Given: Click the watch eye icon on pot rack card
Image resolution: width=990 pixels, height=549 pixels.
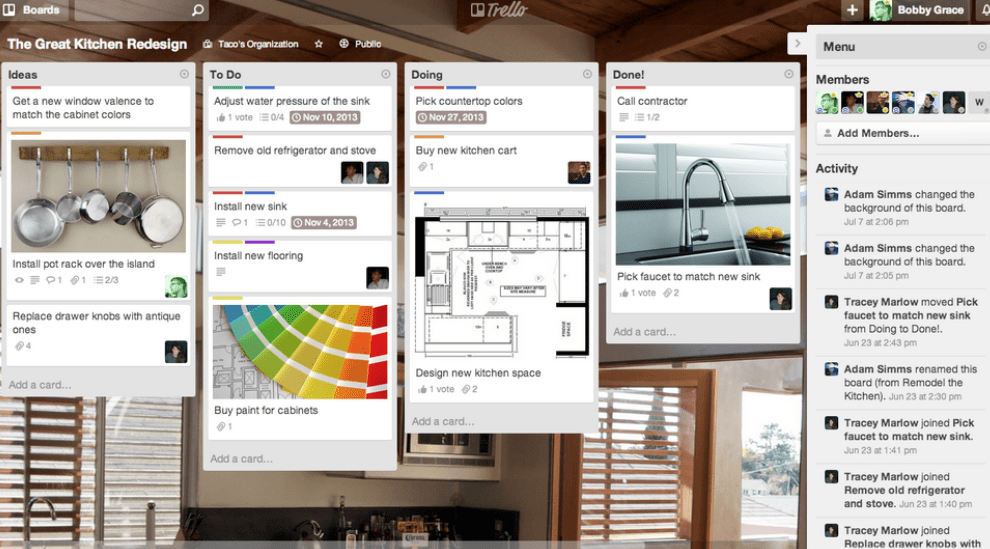Looking at the screenshot, I should tap(19, 280).
